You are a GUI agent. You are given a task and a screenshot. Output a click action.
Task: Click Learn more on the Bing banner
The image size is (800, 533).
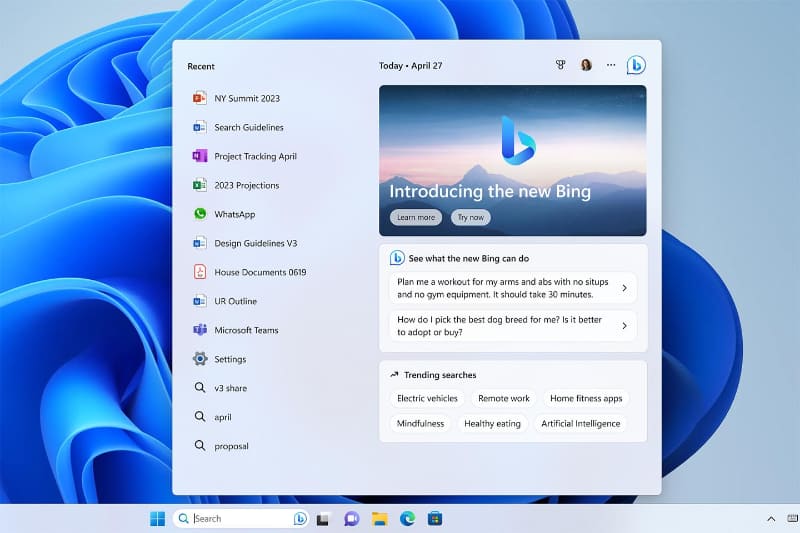tap(416, 217)
